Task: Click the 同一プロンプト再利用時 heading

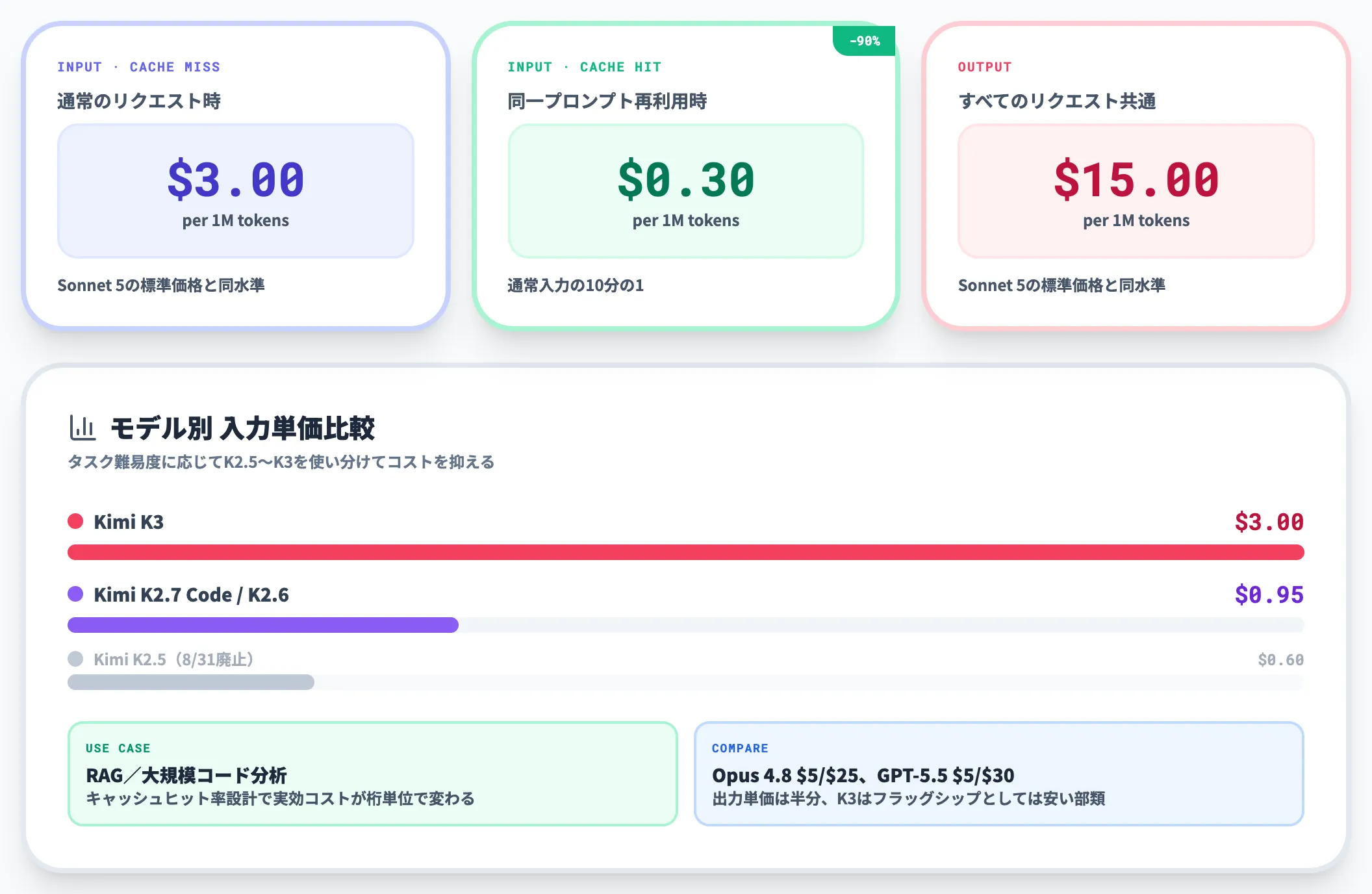Action: tap(607, 101)
